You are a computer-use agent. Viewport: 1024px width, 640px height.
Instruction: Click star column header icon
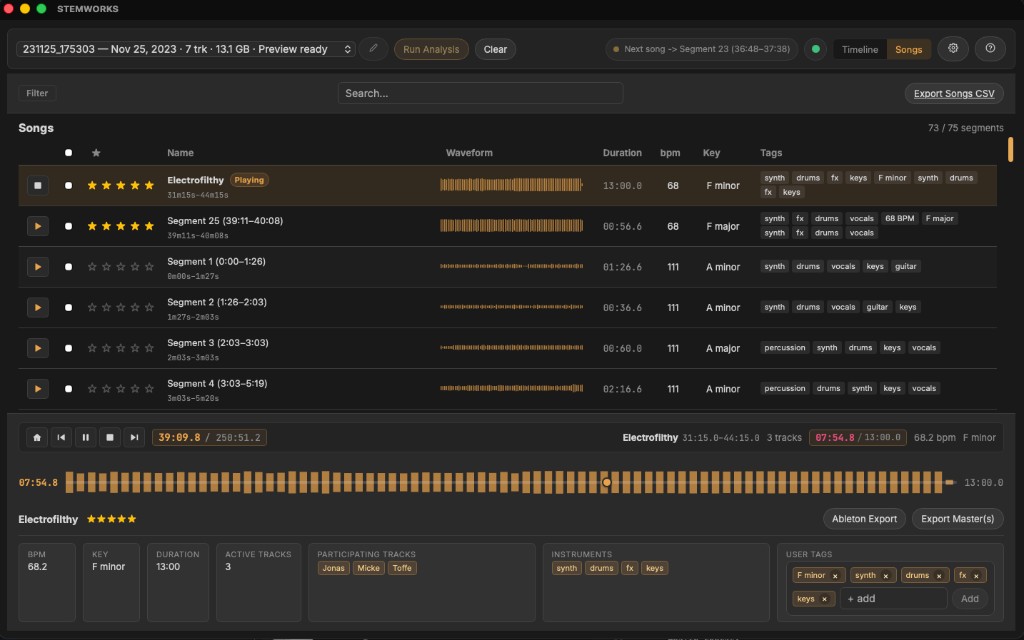[96, 153]
